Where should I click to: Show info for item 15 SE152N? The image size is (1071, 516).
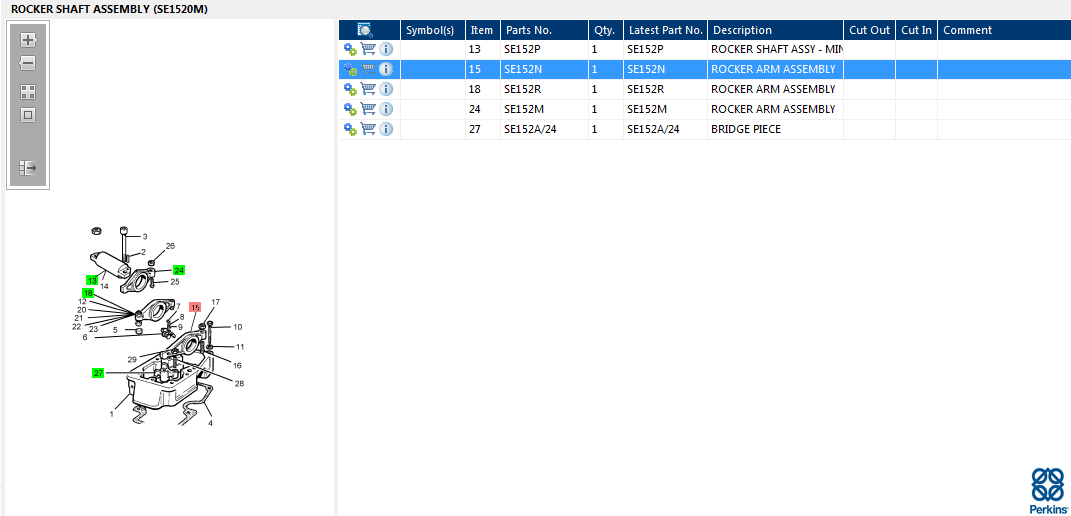pyautogui.click(x=386, y=69)
